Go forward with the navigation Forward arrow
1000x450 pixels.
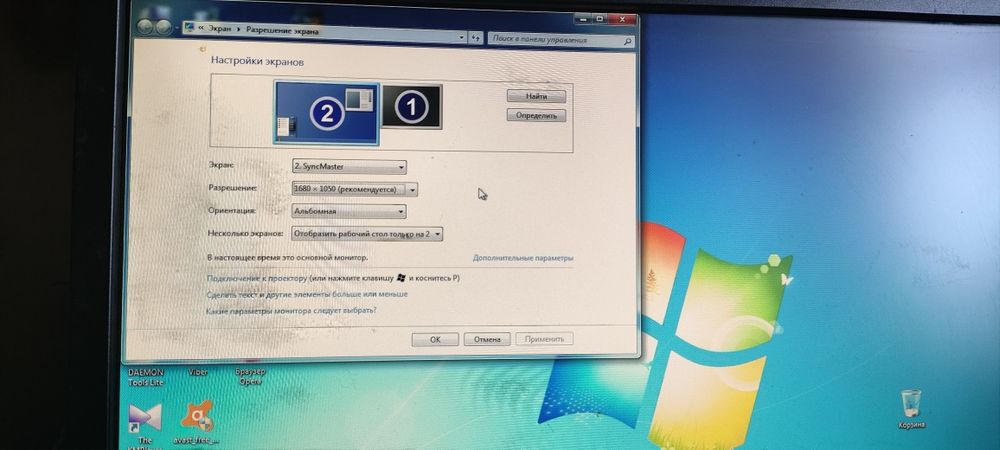point(163,27)
